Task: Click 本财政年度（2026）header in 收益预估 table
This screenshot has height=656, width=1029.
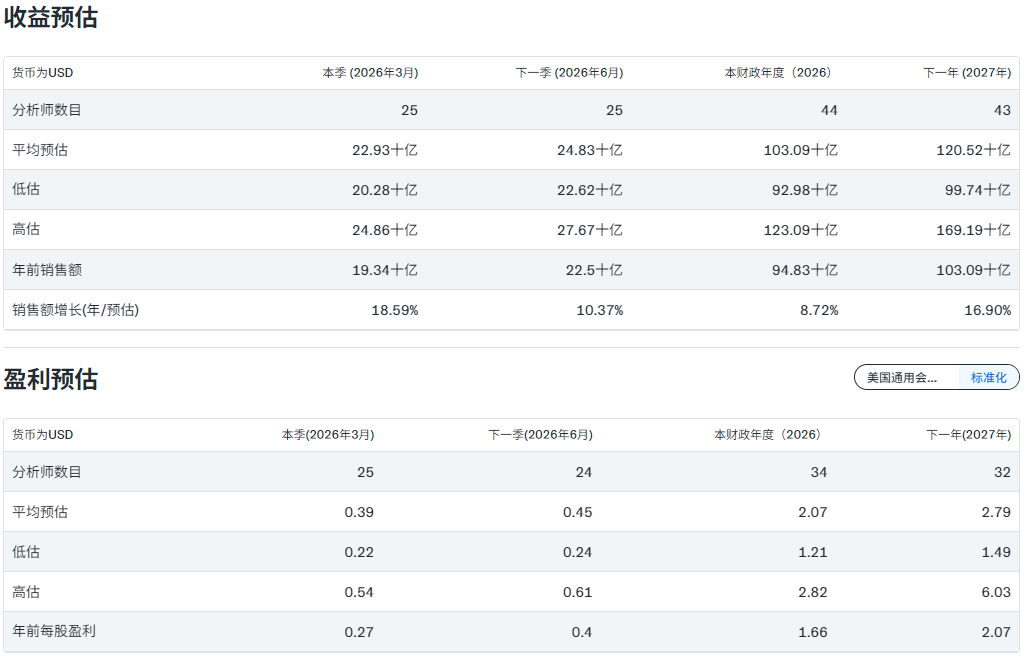Action: click(x=778, y=73)
